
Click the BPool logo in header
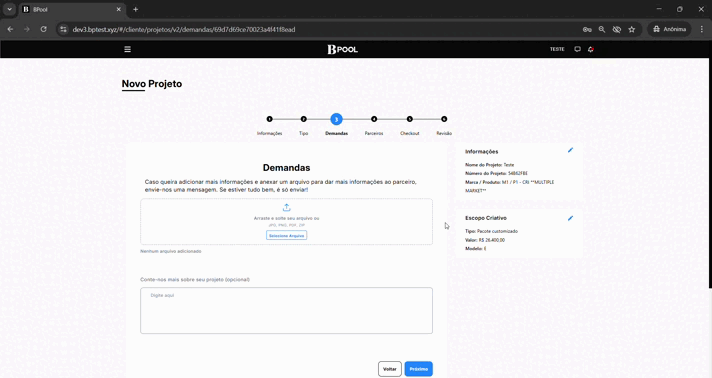(342, 49)
